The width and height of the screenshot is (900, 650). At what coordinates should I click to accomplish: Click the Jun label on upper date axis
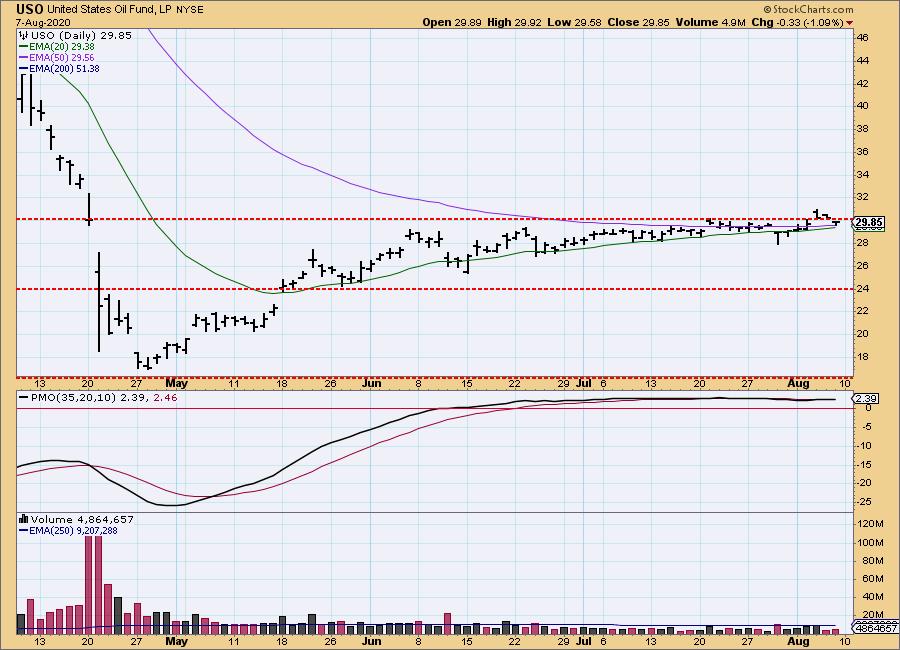coord(371,383)
